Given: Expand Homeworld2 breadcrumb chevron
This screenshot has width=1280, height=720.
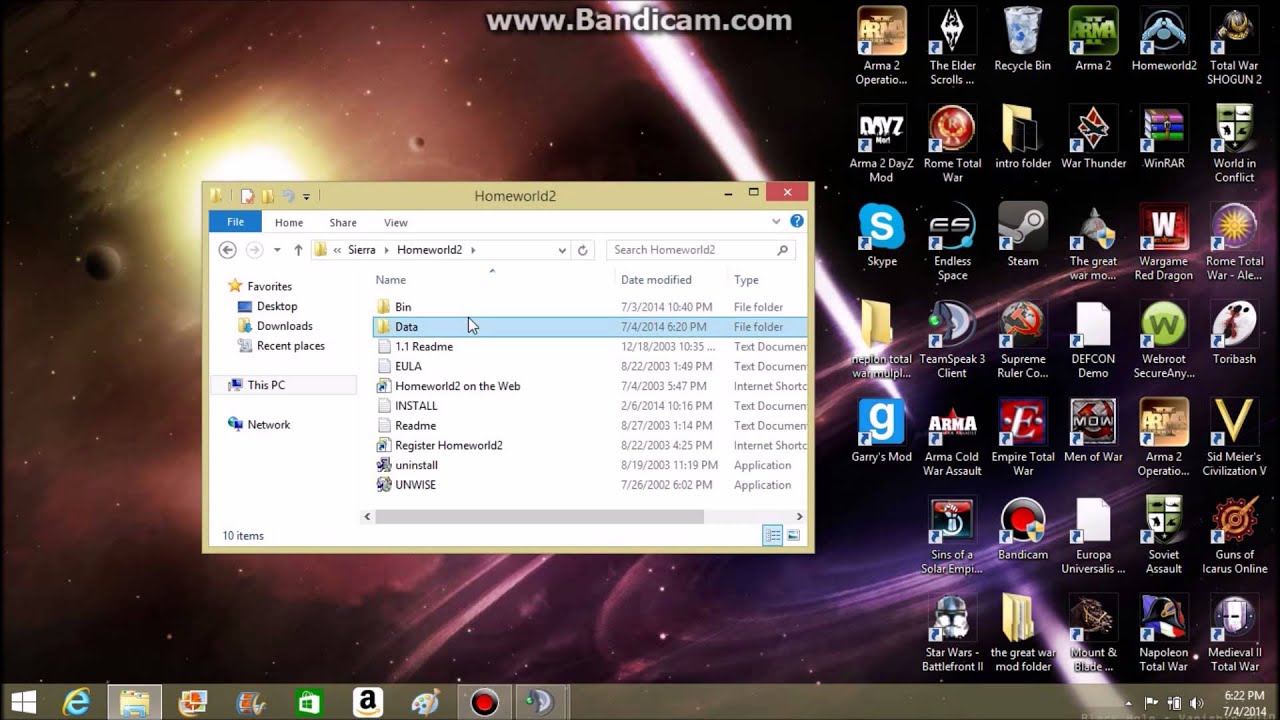Looking at the screenshot, I should click(x=473, y=250).
